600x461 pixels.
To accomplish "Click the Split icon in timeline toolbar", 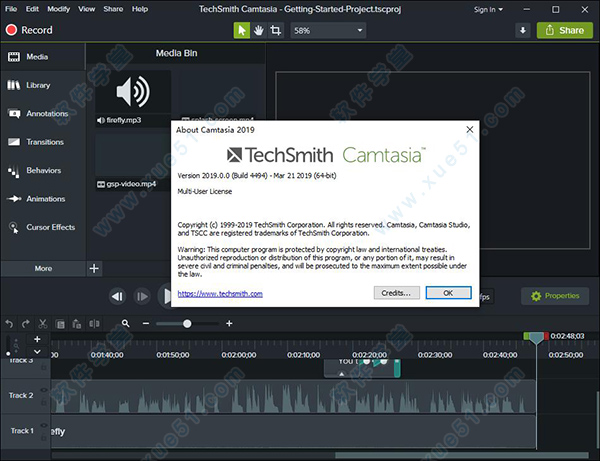I will [94, 324].
